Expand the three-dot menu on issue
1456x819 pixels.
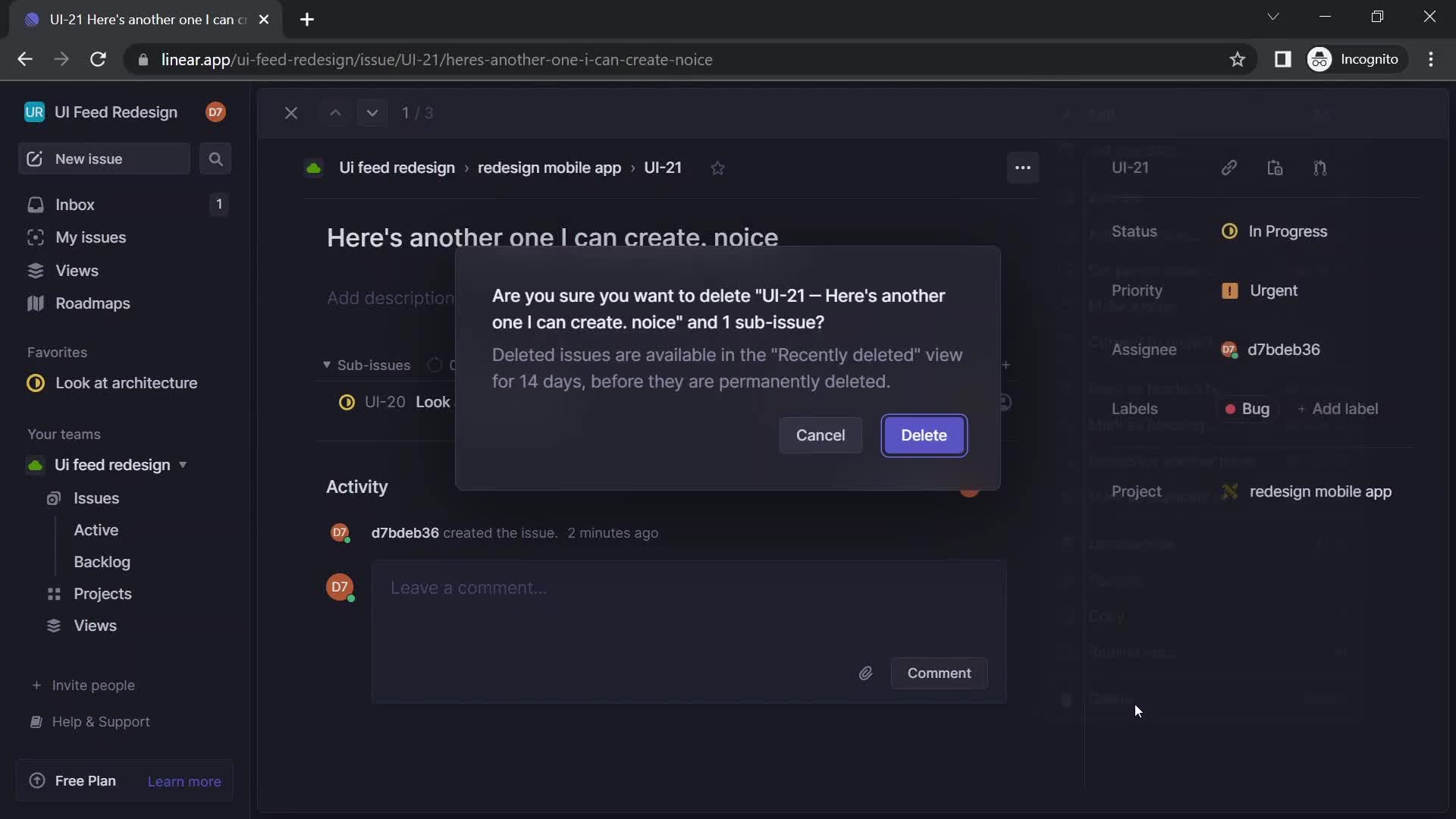click(x=1023, y=167)
